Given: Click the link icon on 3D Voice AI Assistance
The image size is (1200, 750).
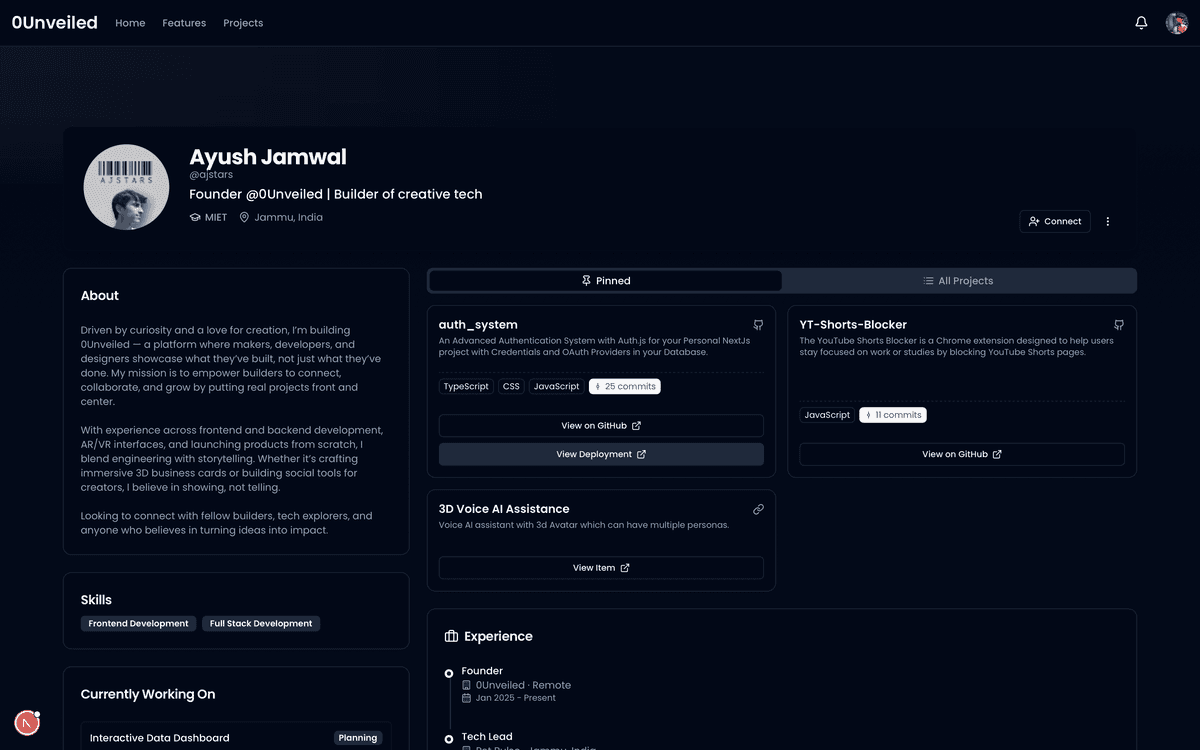Looking at the screenshot, I should click(x=758, y=509).
